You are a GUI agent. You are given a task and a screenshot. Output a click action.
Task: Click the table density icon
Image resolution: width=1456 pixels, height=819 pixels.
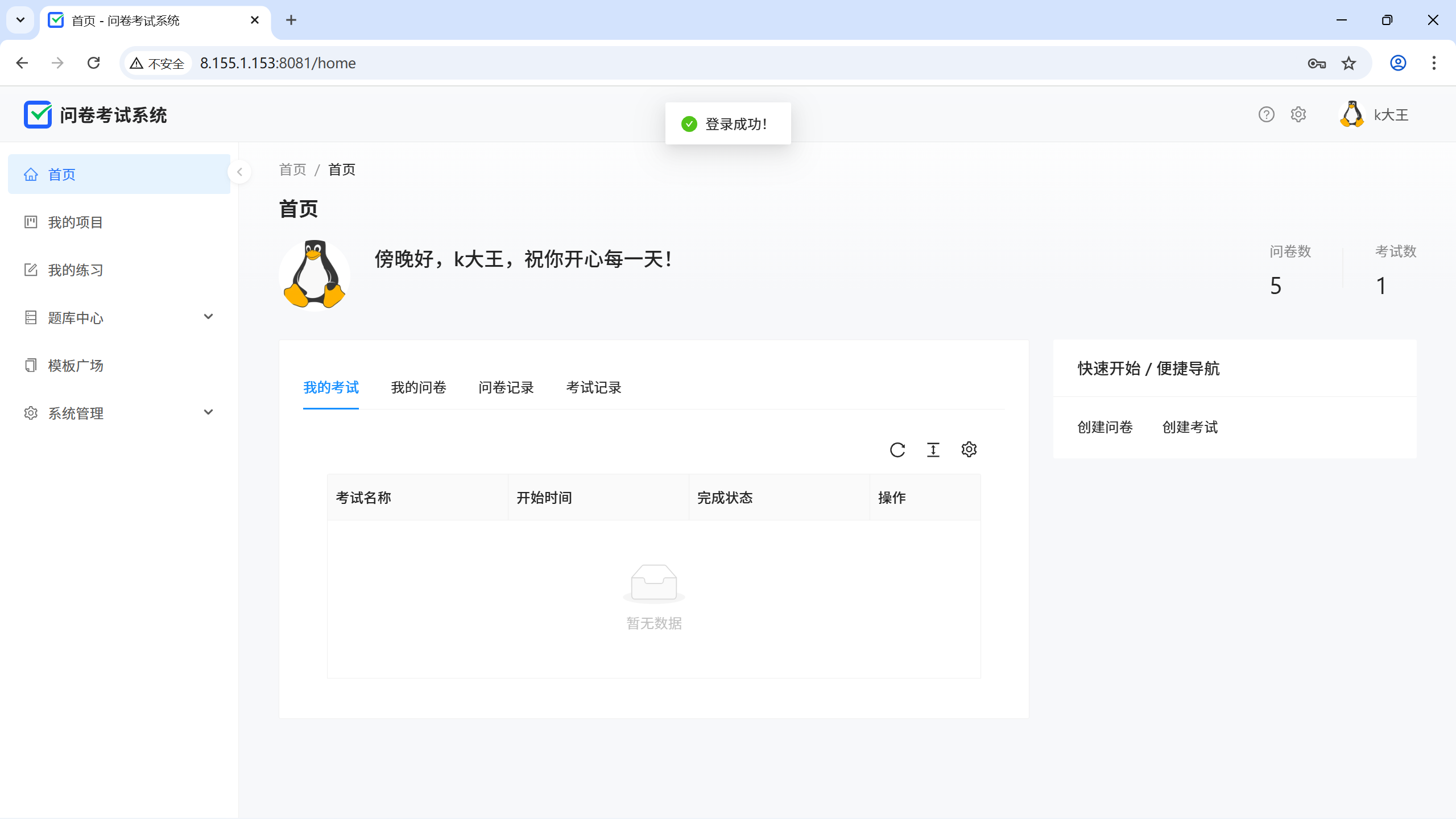click(933, 450)
